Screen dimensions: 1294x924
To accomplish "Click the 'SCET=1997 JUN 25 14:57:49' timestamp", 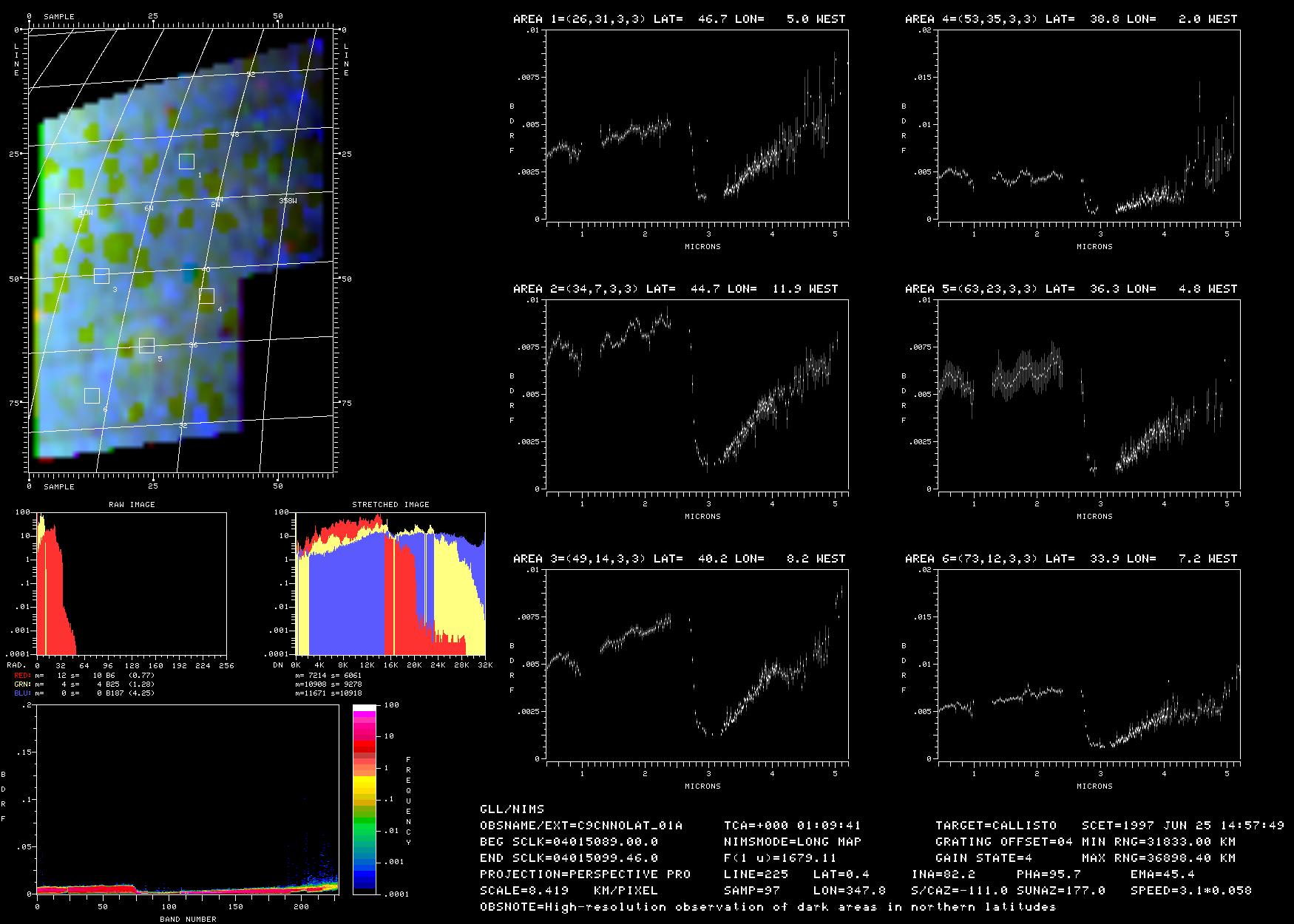I will tap(1183, 826).
